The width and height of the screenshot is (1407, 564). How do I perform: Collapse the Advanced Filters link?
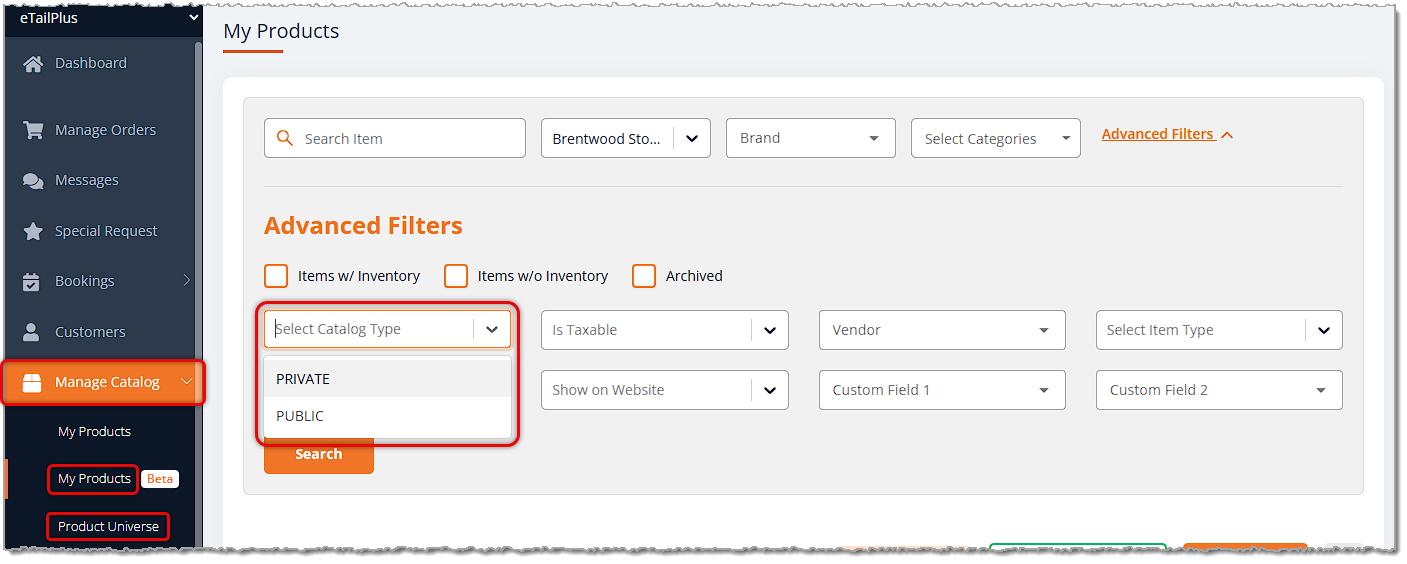1167,134
